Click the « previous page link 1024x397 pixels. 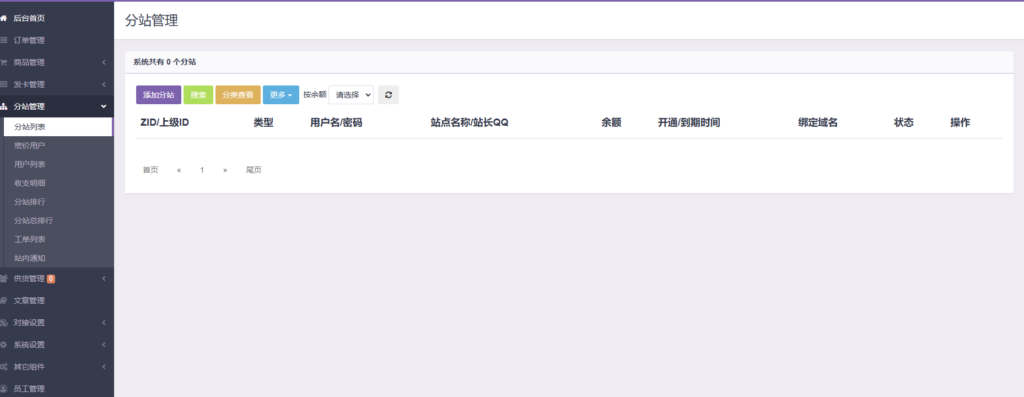pyautogui.click(x=179, y=170)
